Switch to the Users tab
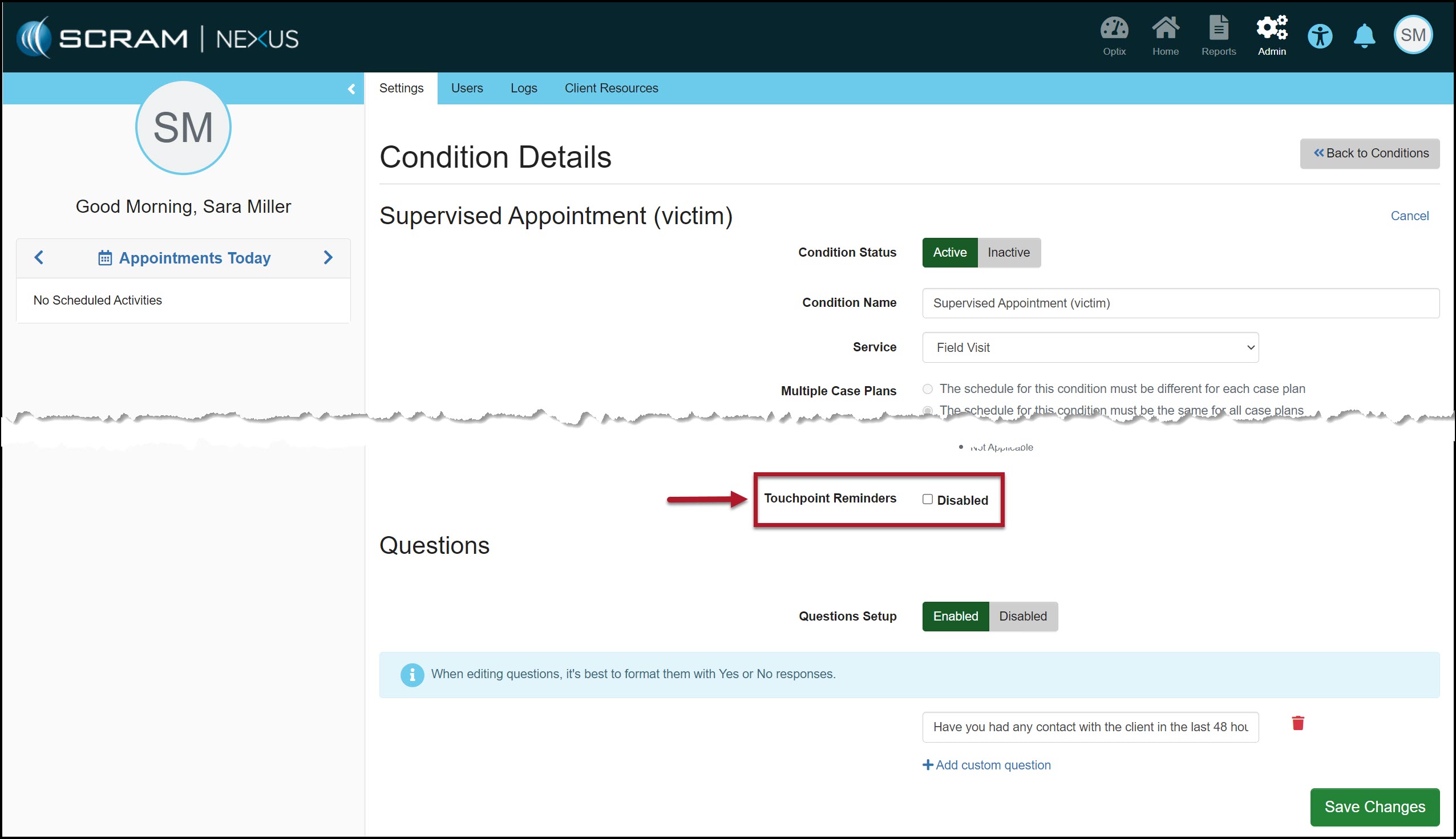The height and width of the screenshot is (839, 1456). tap(466, 88)
